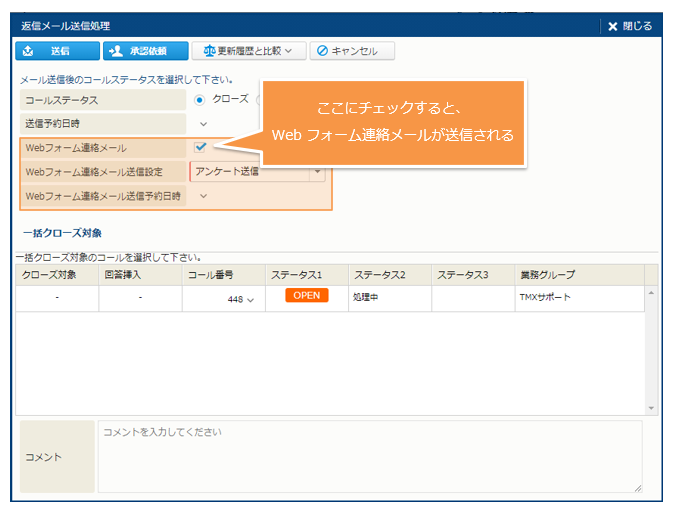Open the 更新履歴と比較 dropdown menu
This screenshot has width=674, height=511.
(248, 51)
